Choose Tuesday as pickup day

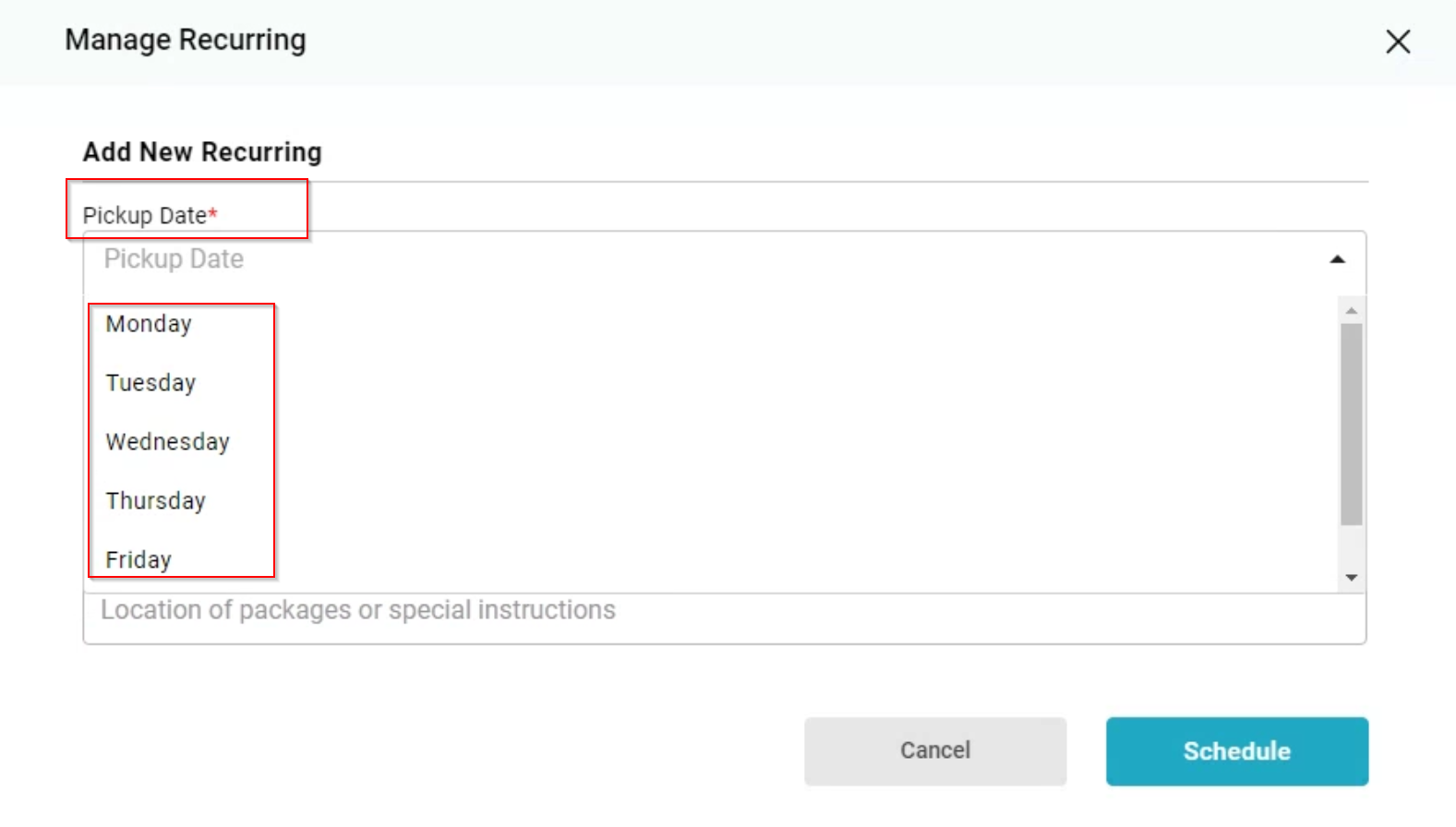150,383
